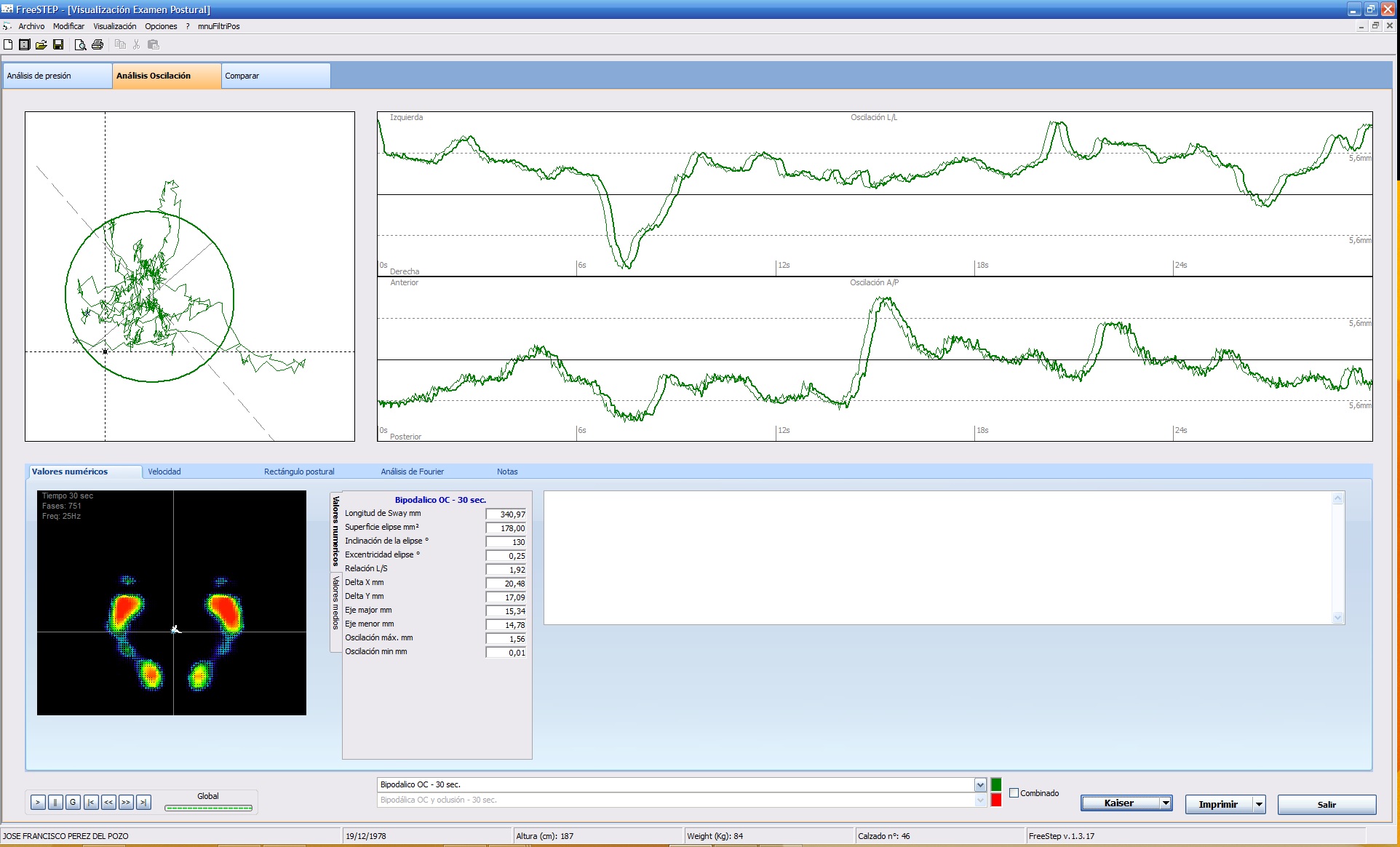Viewport: 1400px width, 847px height.
Task: Click the Imprimir button
Action: coord(1219,804)
